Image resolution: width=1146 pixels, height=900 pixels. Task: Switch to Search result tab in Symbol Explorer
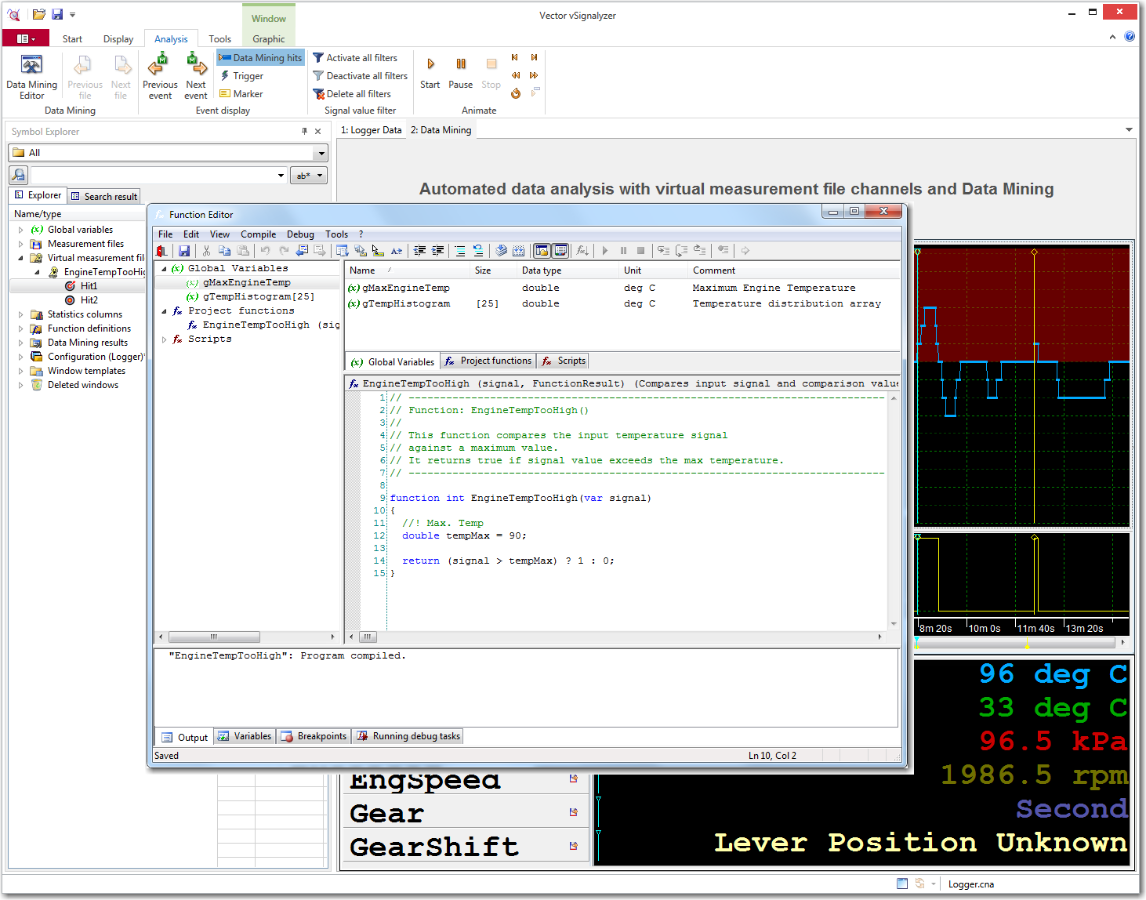[x=105, y=196]
